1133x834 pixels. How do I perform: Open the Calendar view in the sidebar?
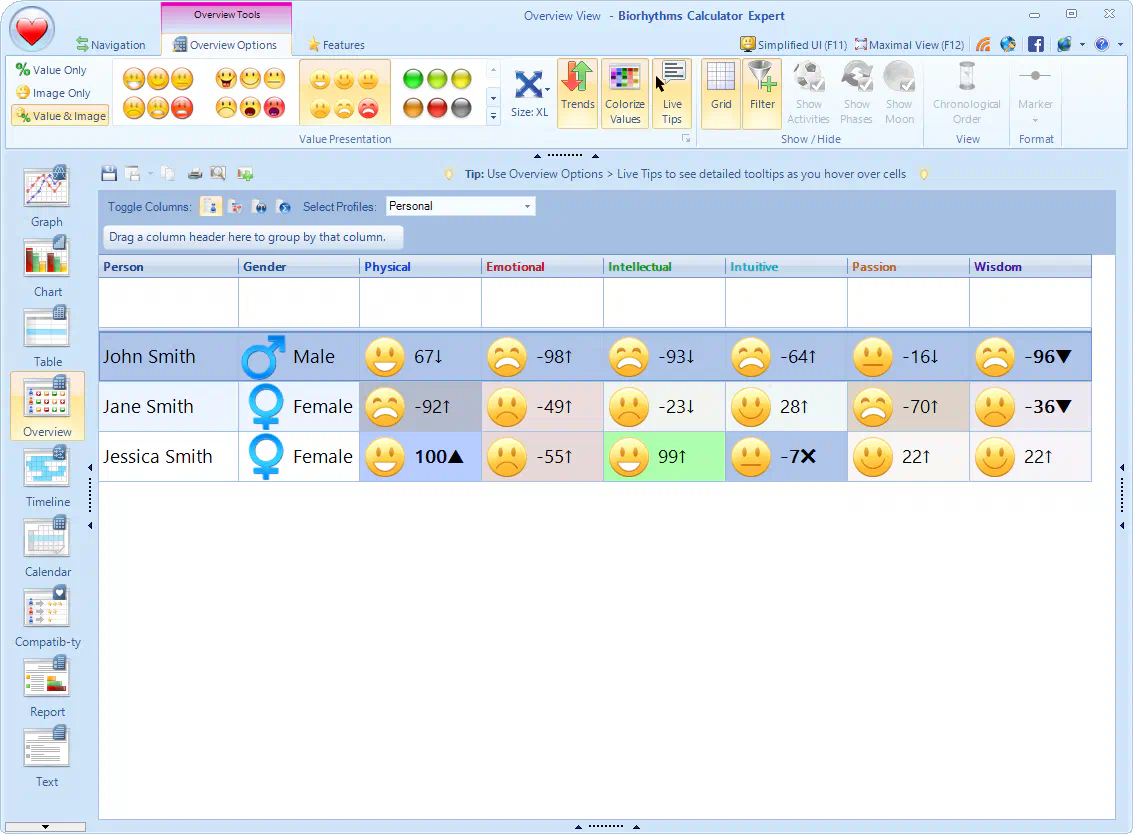click(47, 547)
